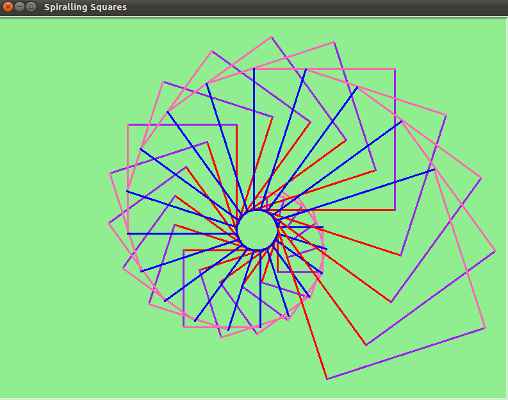Close the Spiralling Squares window

click(x=8, y=7)
